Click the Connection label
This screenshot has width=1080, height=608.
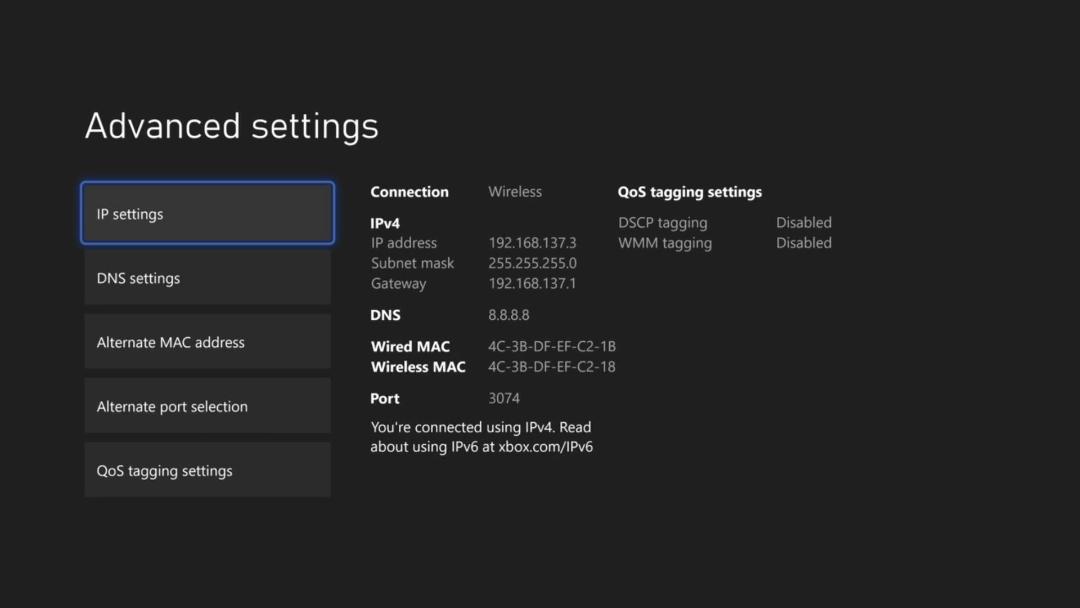click(409, 192)
